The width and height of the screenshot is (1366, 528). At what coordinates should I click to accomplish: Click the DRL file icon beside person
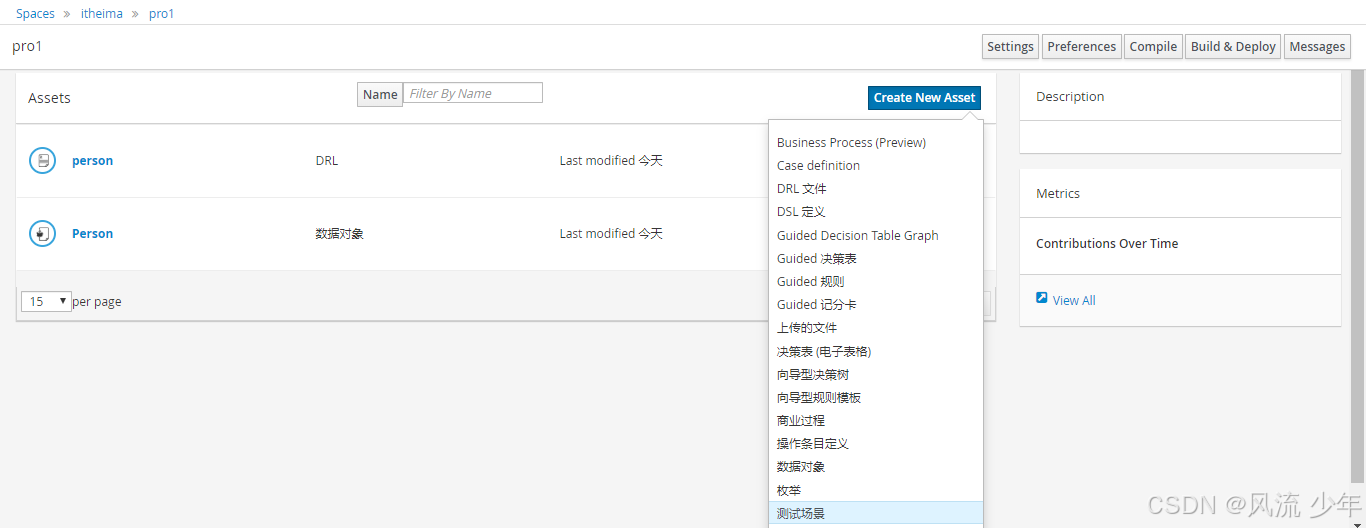click(42, 160)
